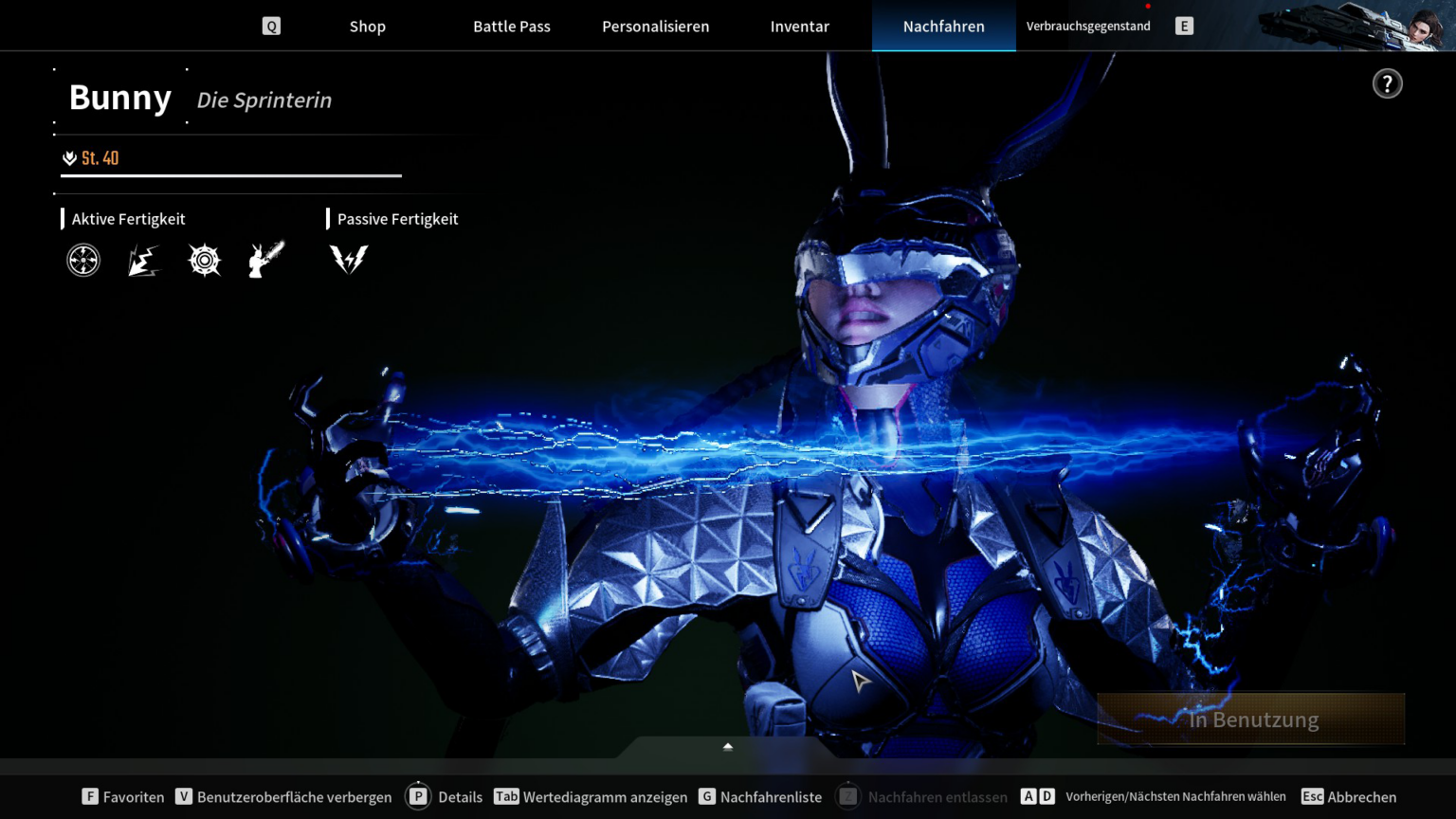Hide the interface with Benutzeroberfläche verbergen

pyautogui.click(x=283, y=797)
